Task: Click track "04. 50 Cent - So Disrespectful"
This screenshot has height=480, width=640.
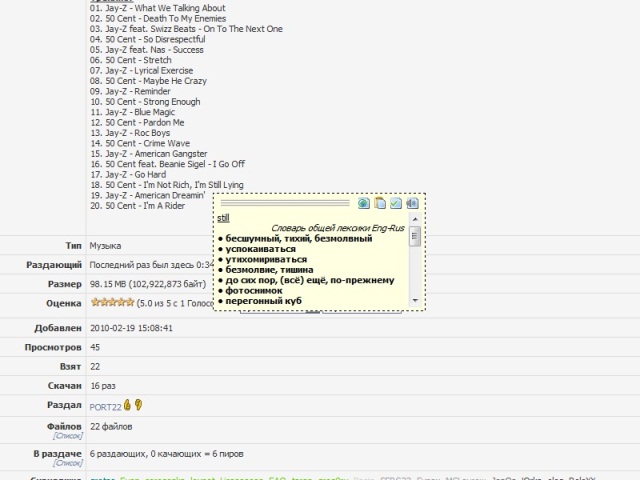Action: click(148, 40)
